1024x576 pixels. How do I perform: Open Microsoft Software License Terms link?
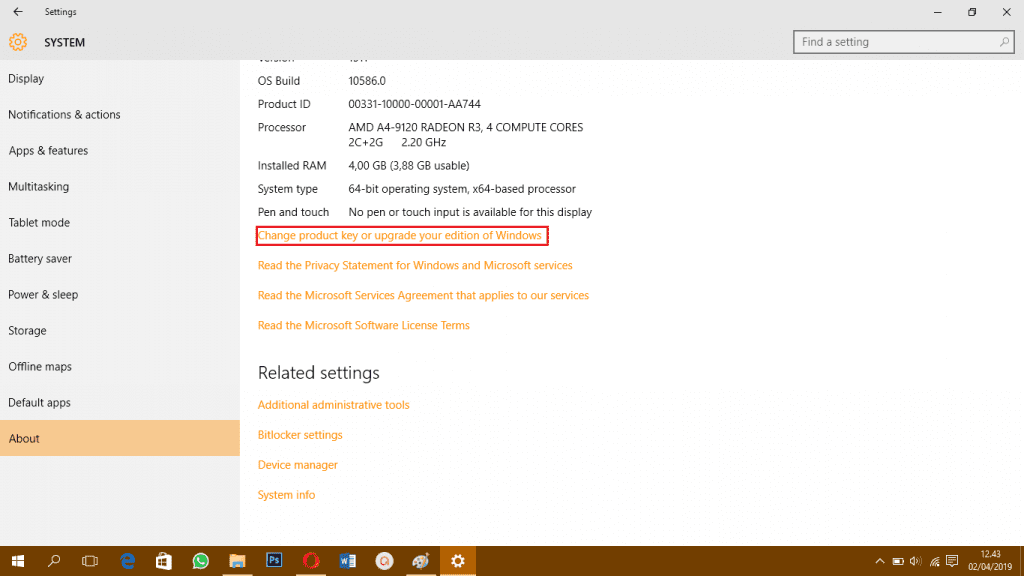tap(363, 325)
